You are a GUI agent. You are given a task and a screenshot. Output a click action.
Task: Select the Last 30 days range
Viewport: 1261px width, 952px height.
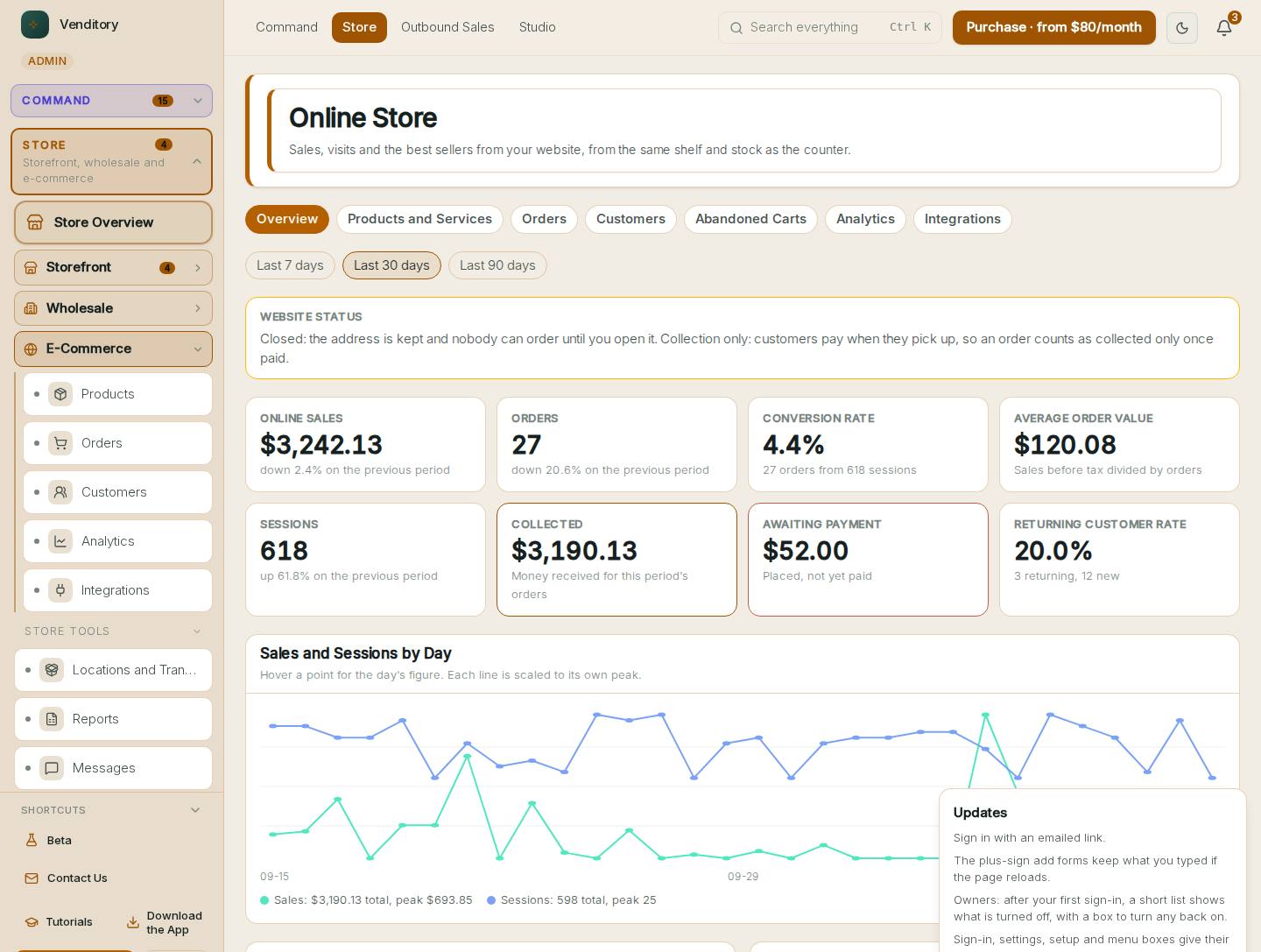[x=391, y=265]
